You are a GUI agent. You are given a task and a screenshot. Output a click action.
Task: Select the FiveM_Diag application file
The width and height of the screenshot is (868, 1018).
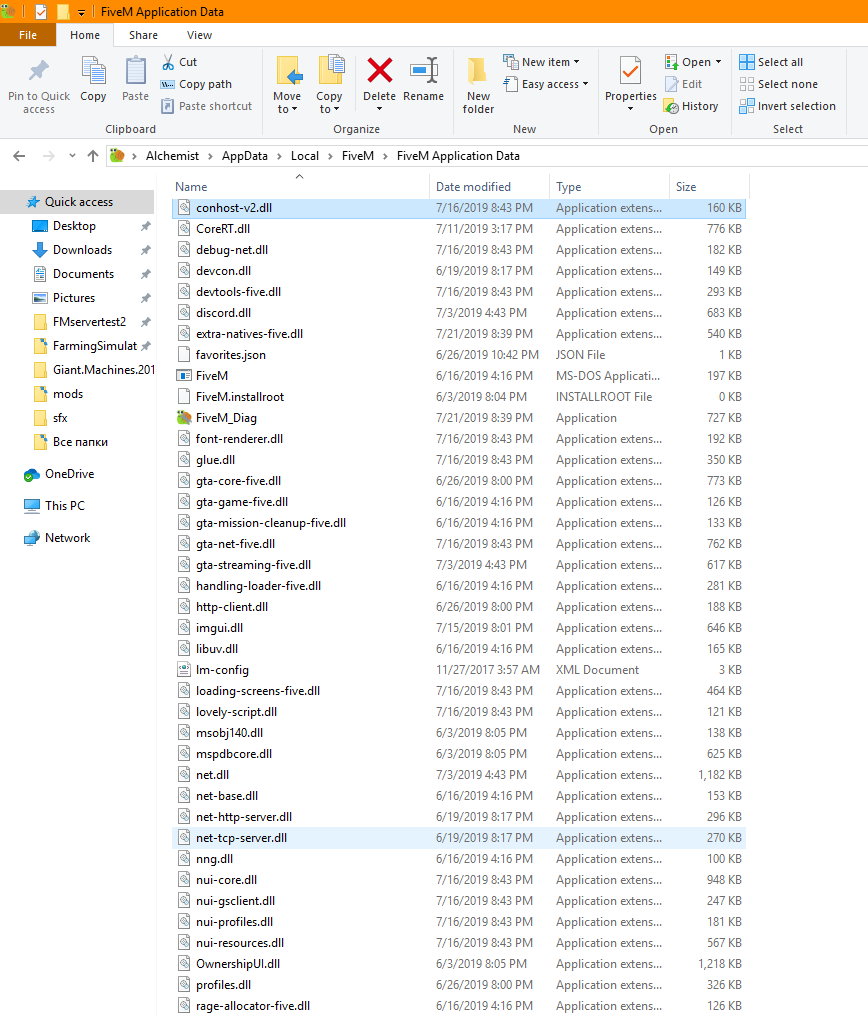click(460, 417)
